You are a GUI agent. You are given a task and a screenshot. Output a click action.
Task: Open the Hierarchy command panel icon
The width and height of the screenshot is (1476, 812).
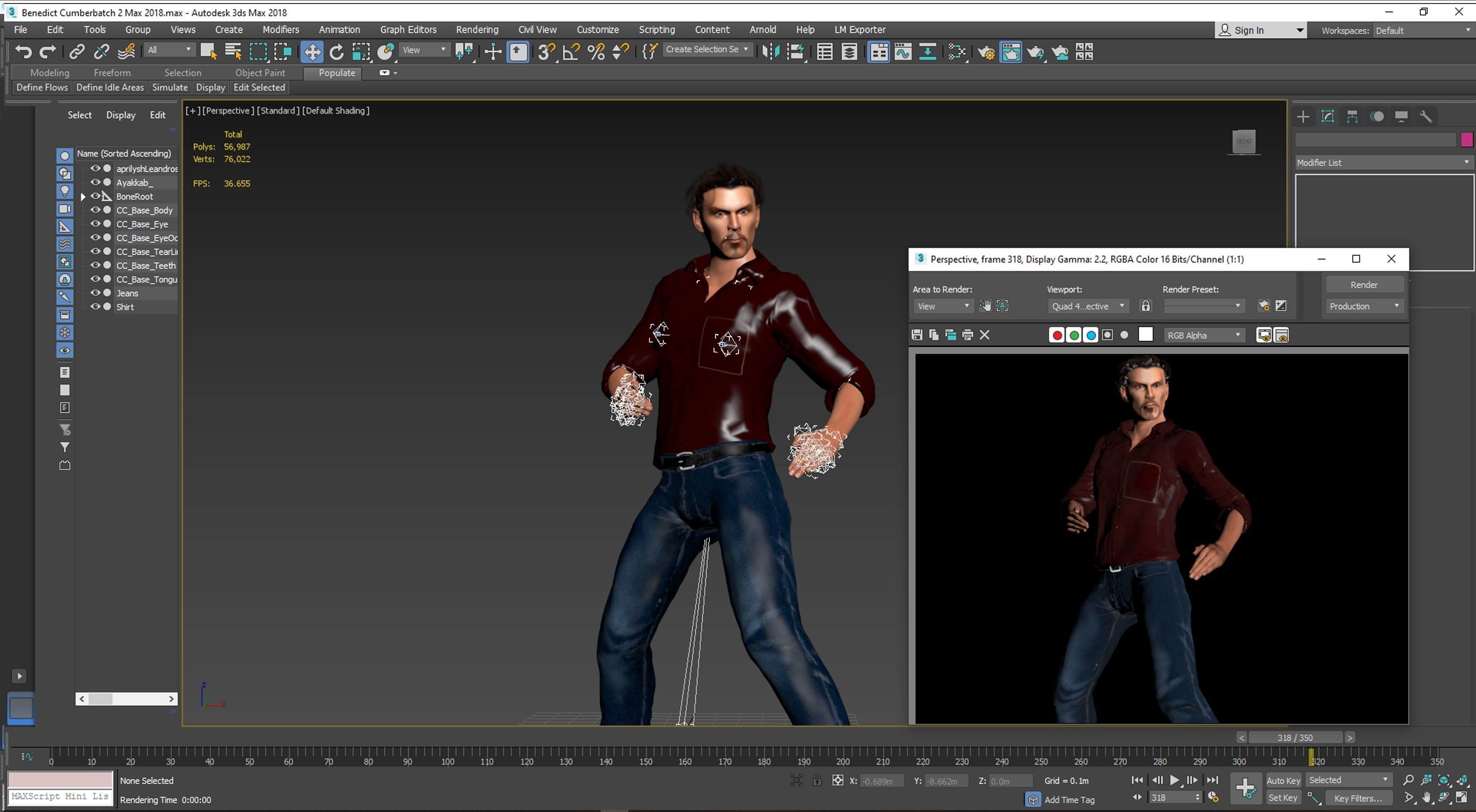[1352, 117]
